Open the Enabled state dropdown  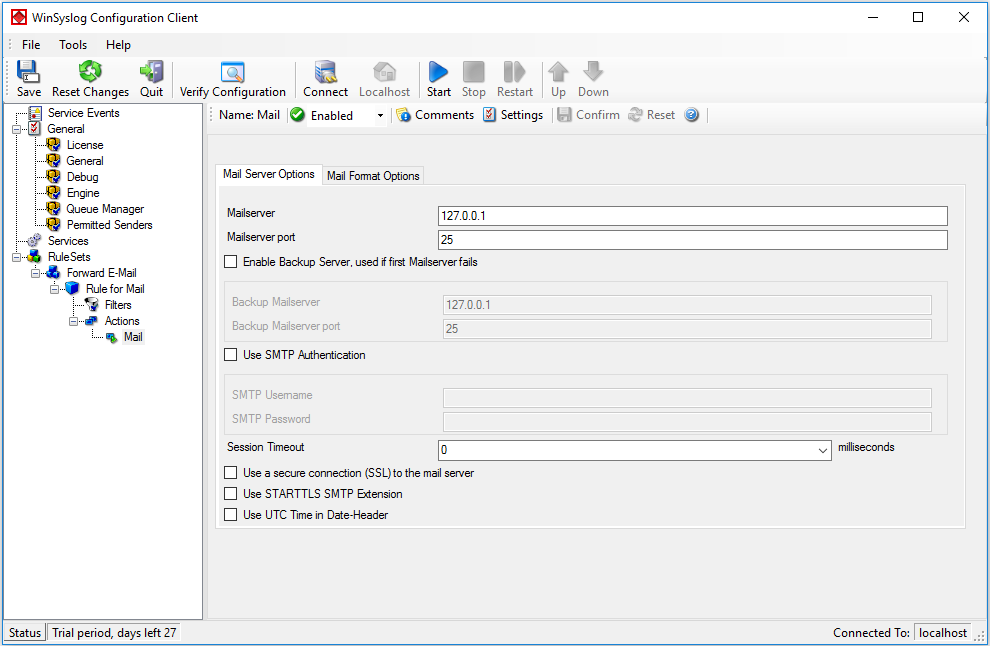[x=380, y=116]
